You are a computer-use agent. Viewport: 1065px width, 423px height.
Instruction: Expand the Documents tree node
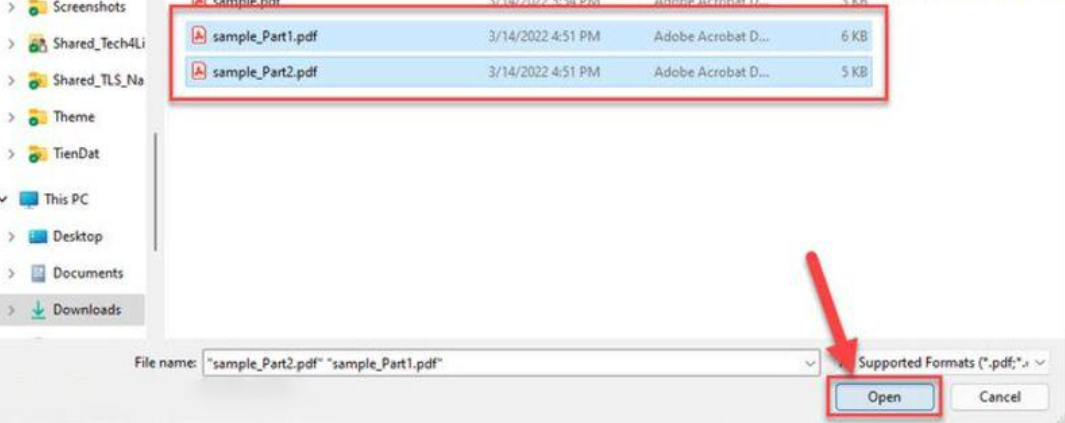10,273
